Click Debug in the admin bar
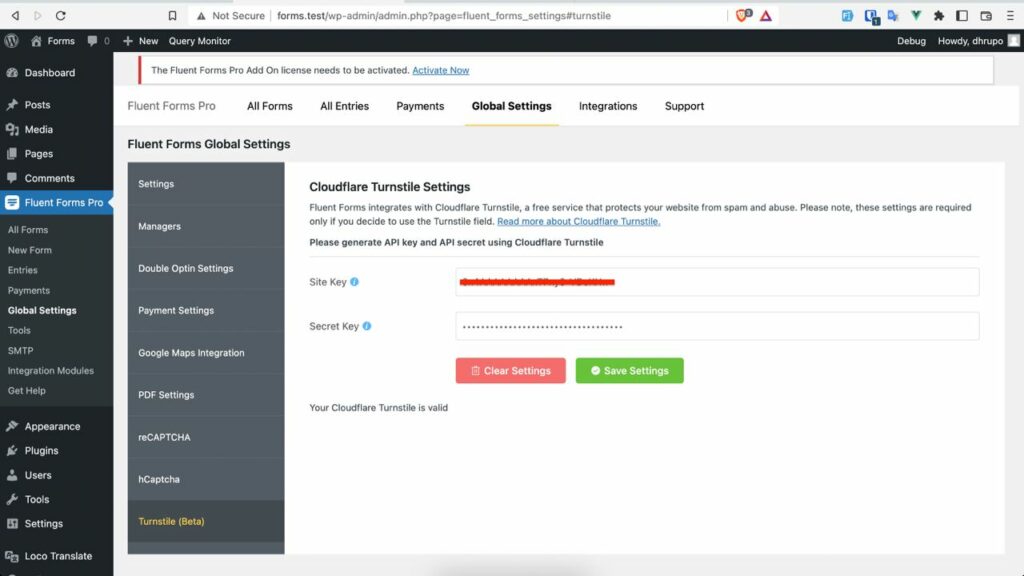The height and width of the screenshot is (576, 1024). click(x=911, y=40)
